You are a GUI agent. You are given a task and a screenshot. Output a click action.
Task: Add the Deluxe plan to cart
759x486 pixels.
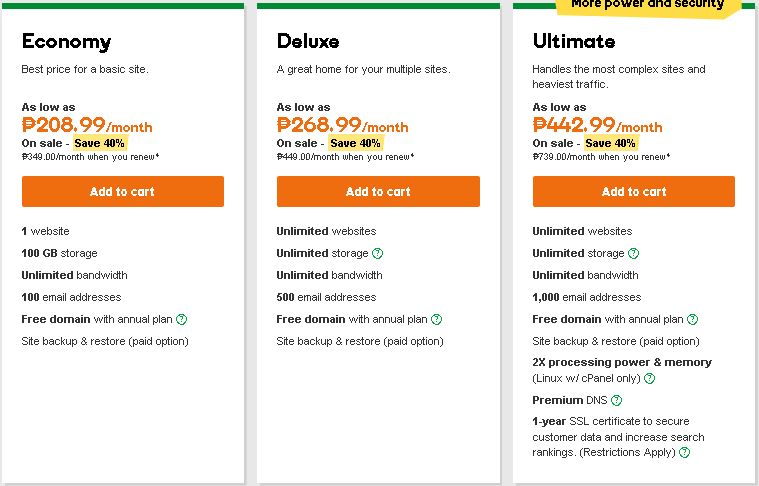(378, 192)
